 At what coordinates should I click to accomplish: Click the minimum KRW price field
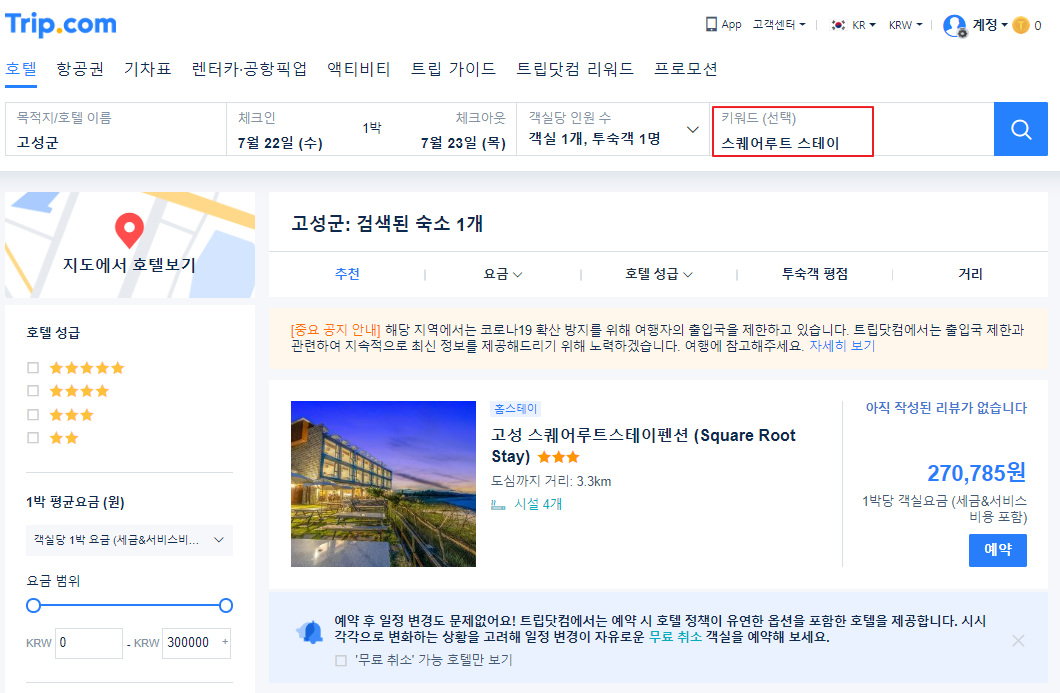coord(89,643)
